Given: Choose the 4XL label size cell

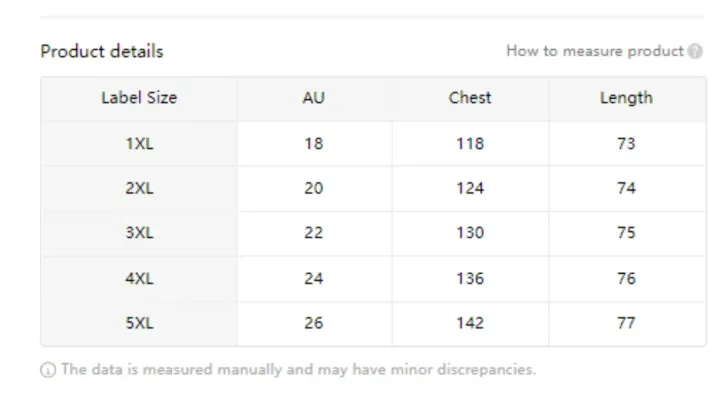Looking at the screenshot, I should click(x=139, y=278).
